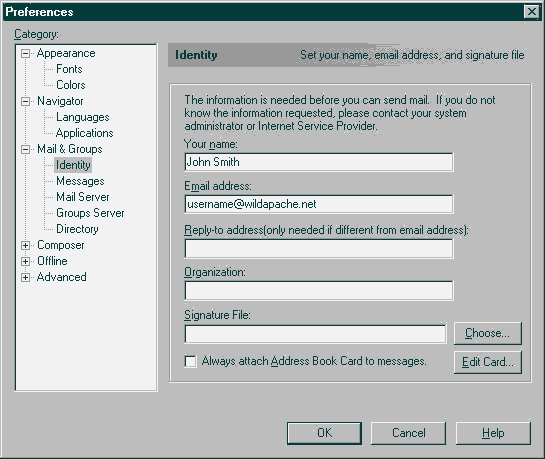Expand the Advanced category
The image size is (545, 459).
[x=25, y=277]
